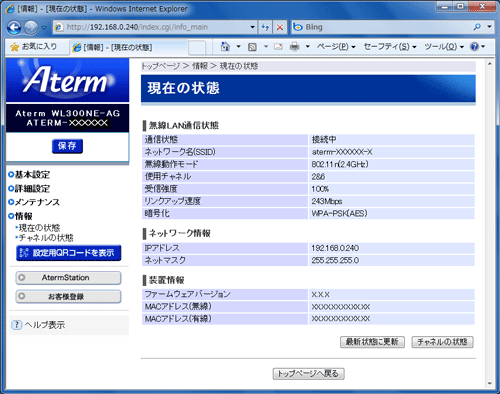The image size is (500, 394).
Task: Click the Printer icon in toolbar
Action: tap(294, 47)
